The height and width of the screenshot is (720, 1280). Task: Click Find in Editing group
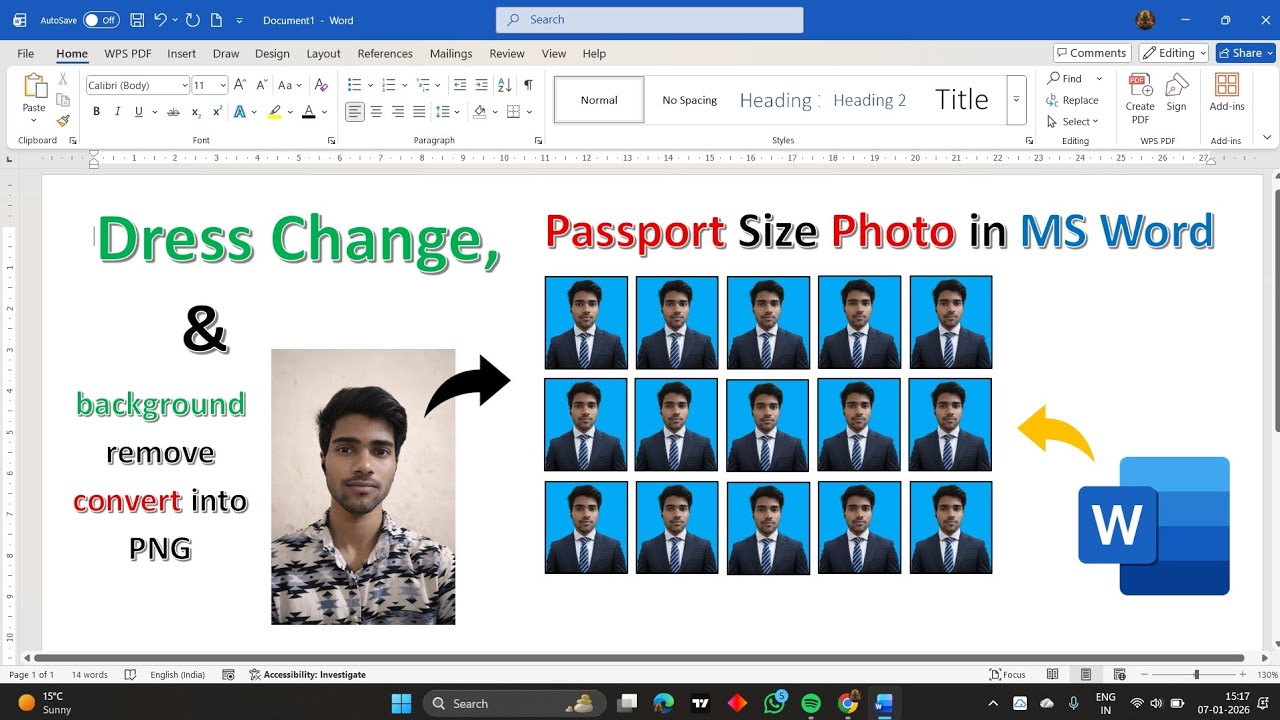[1064, 78]
